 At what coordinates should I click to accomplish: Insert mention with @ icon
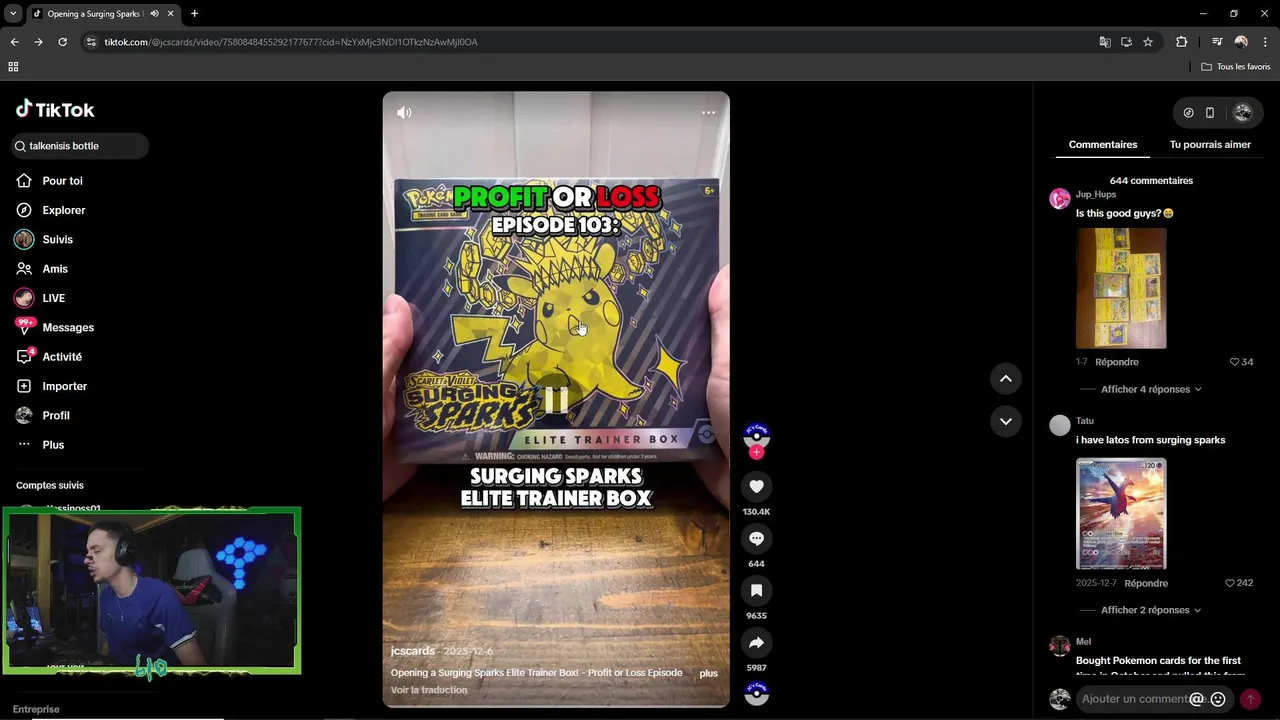pyautogui.click(x=1197, y=699)
